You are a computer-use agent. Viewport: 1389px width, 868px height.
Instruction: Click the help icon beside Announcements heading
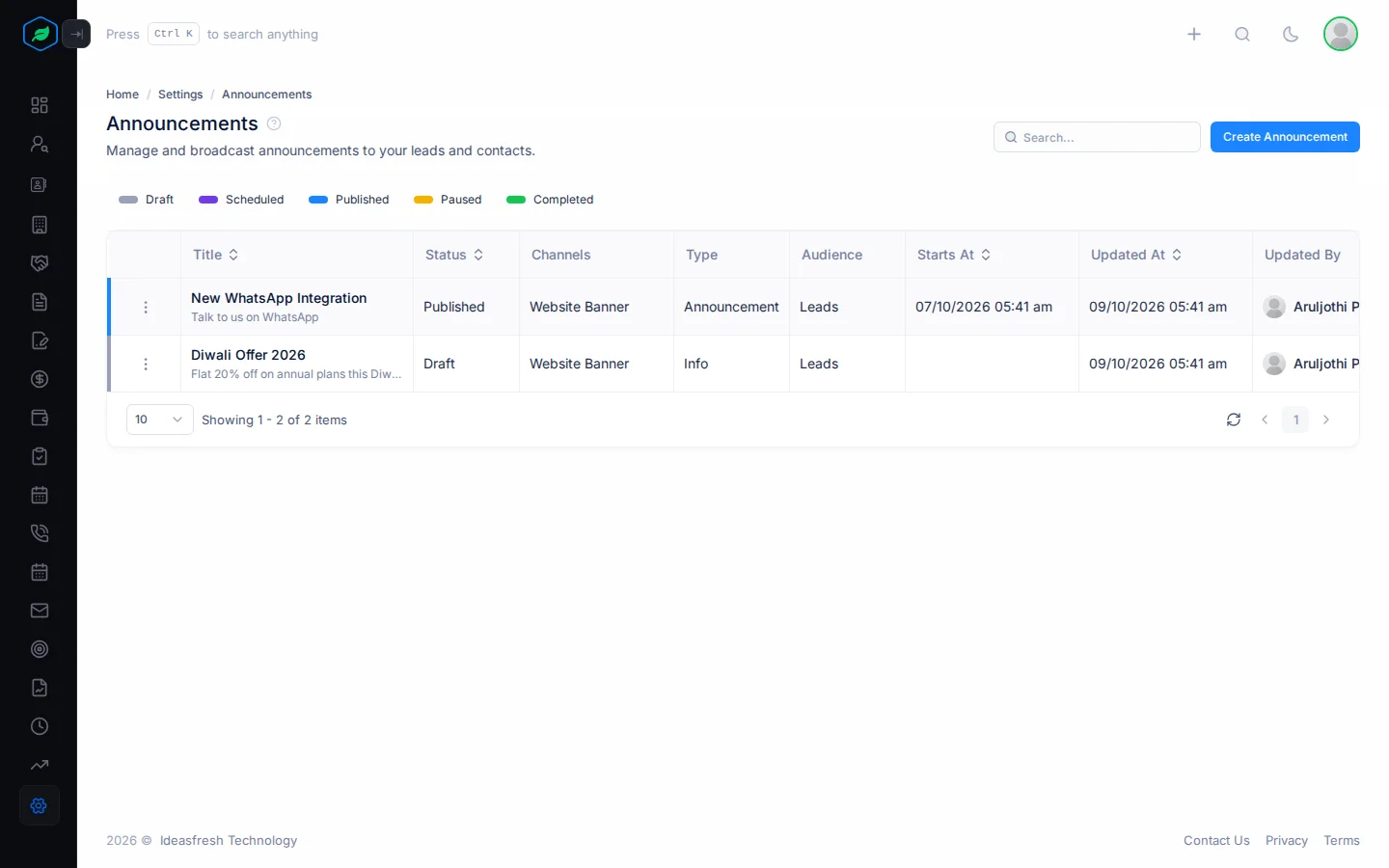coord(274,123)
